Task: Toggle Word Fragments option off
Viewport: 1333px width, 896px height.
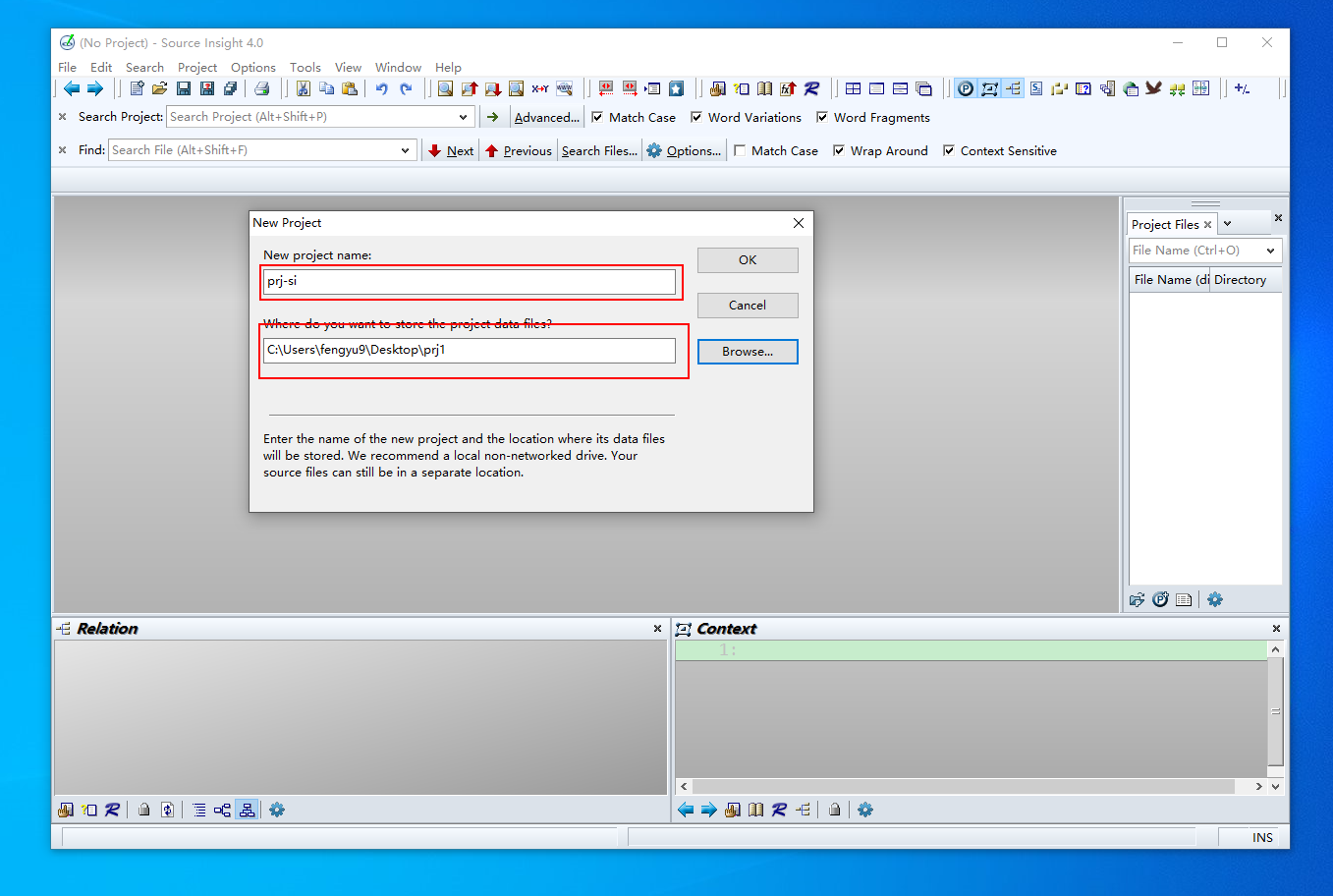Action: [822, 117]
